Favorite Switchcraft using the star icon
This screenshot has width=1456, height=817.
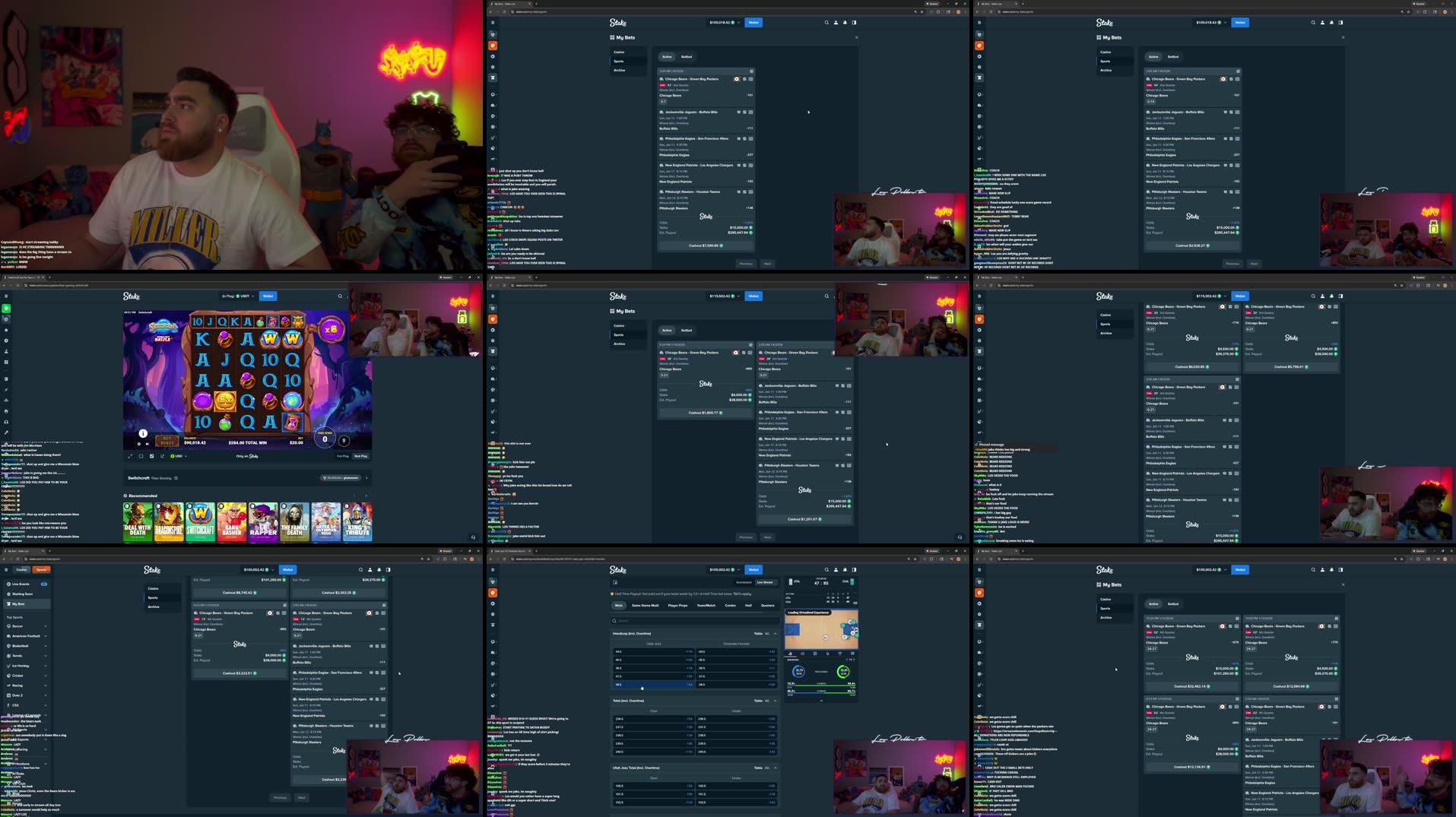pyautogui.click(x=176, y=477)
